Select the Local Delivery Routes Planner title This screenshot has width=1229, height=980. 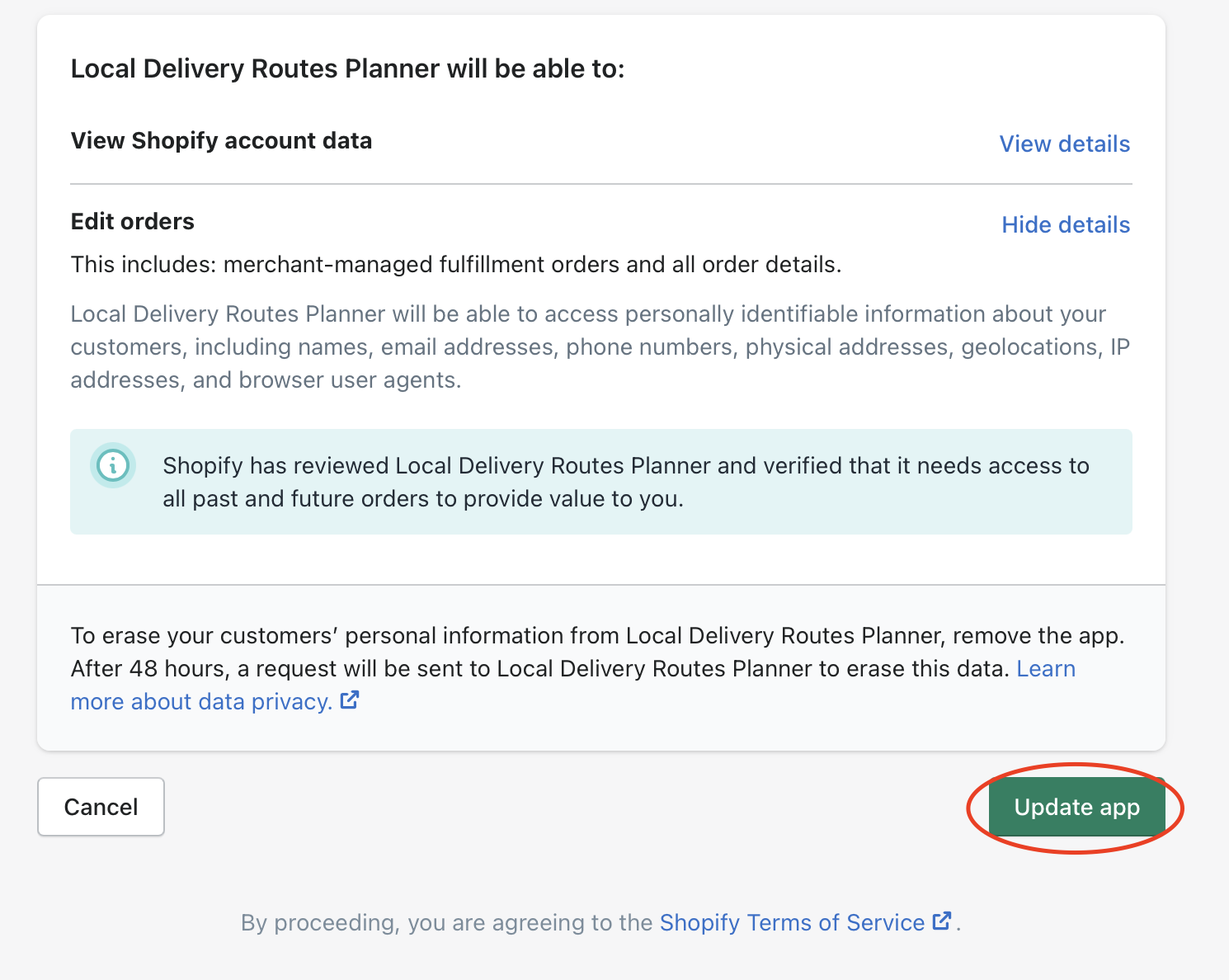pyautogui.click(x=348, y=68)
